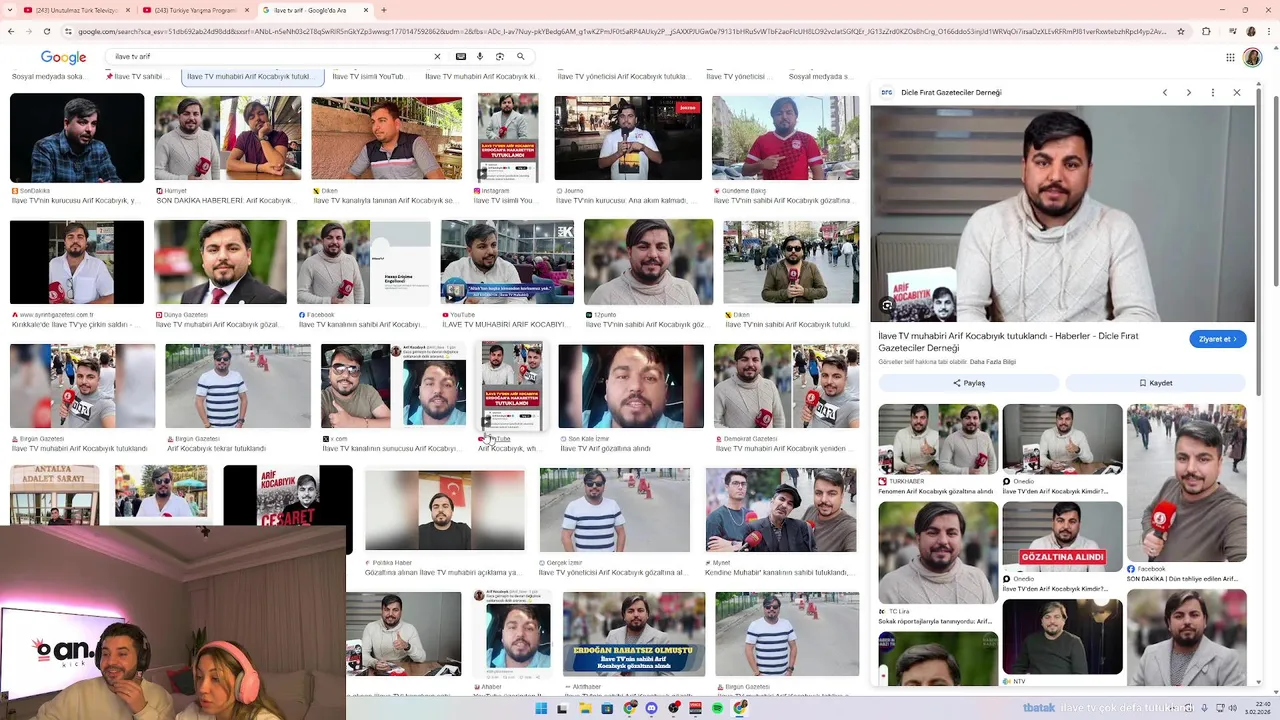This screenshot has width=1280, height=720.
Task: Open the preview panel three-dot menu
Action: 1213,92
